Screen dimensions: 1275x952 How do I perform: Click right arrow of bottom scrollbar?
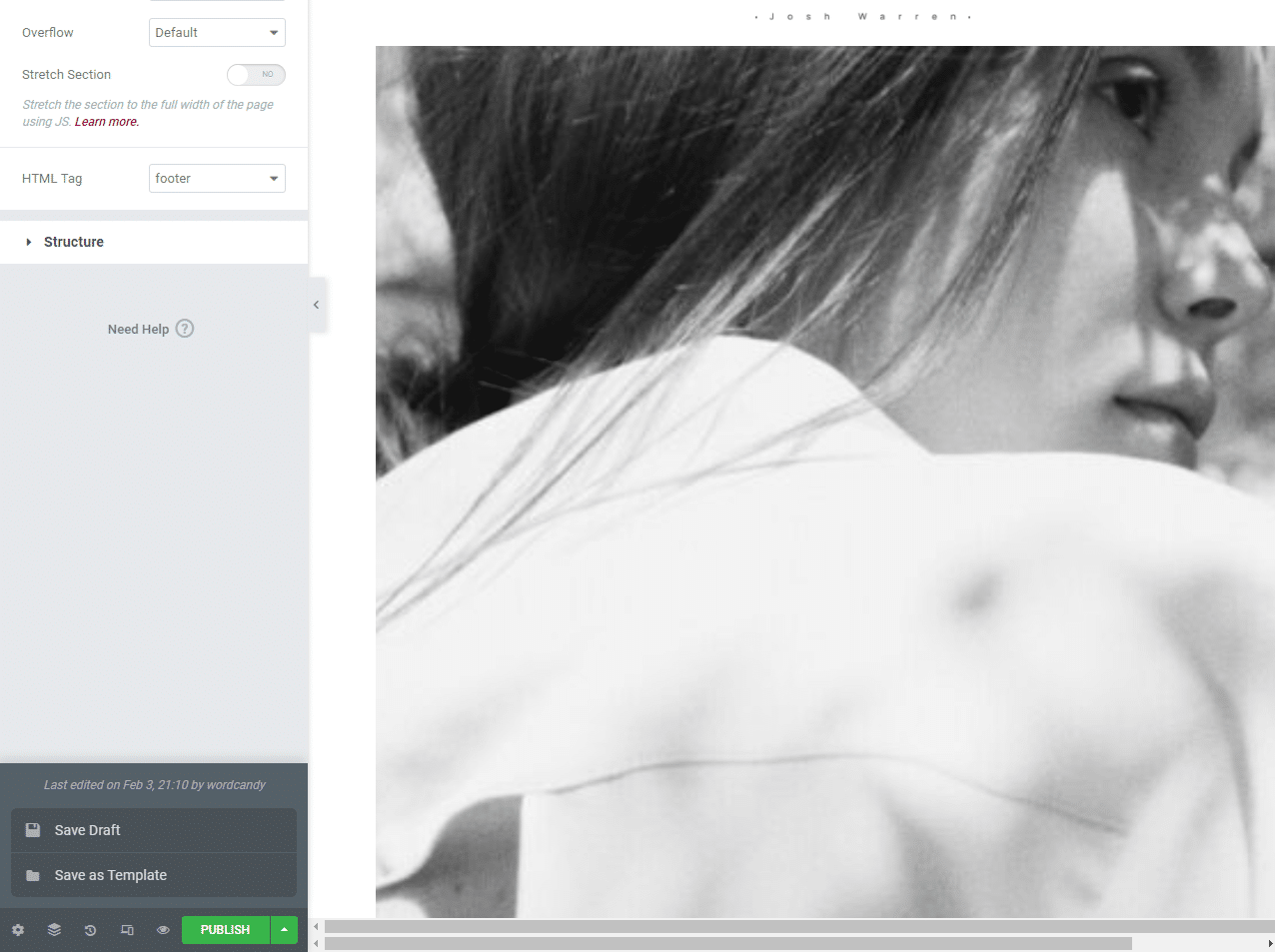pyautogui.click(x=1270, y=943)
